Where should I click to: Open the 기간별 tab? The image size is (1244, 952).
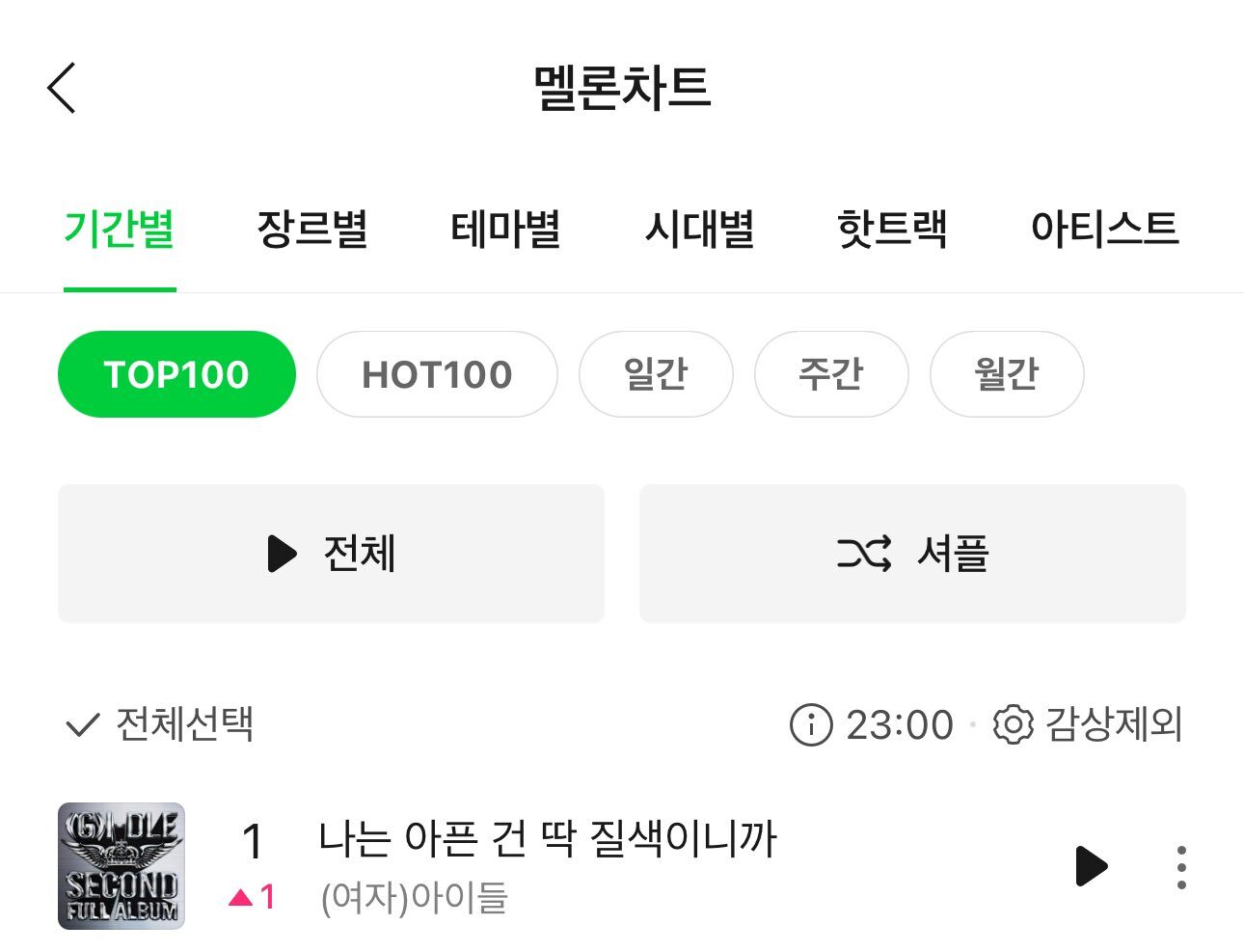[120, 230]
